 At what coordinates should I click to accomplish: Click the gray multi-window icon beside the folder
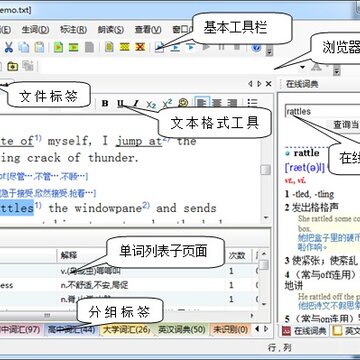(28, 66)
